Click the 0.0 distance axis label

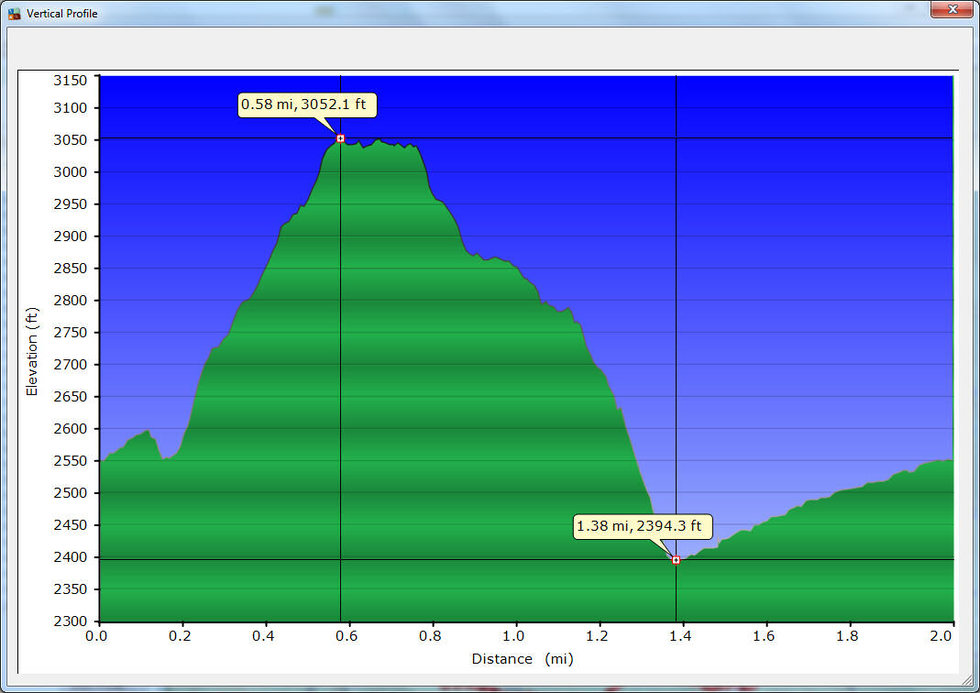click(x=96, y=636)
